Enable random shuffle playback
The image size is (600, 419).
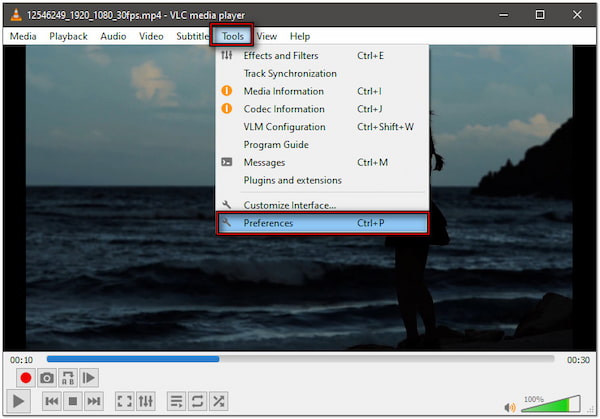point(219,401)
